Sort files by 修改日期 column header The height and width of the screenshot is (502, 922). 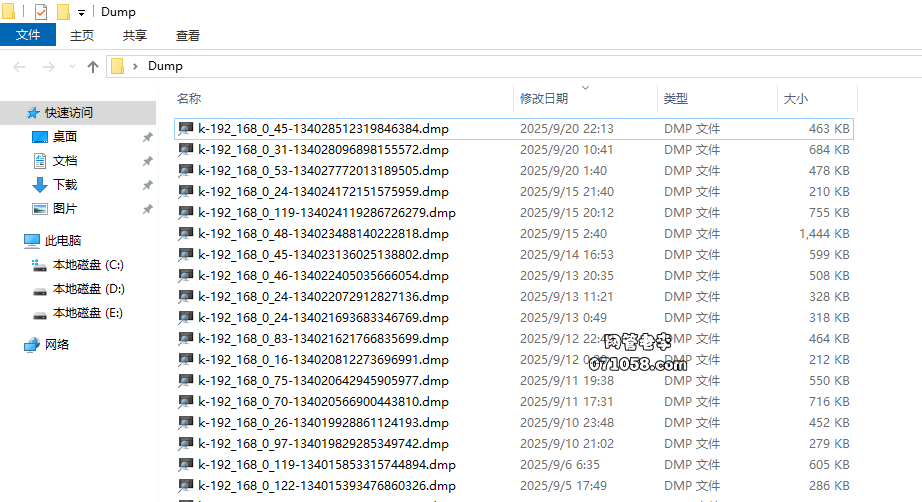[x=544, y=98]
